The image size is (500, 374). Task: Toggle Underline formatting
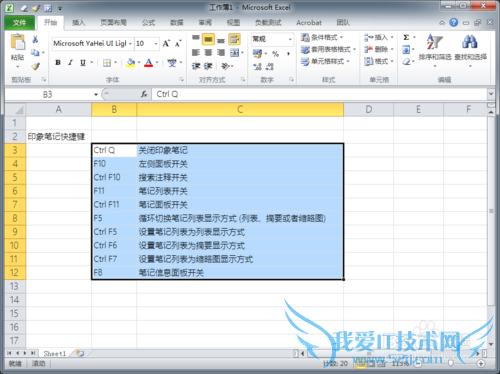[x=83, y=62]
